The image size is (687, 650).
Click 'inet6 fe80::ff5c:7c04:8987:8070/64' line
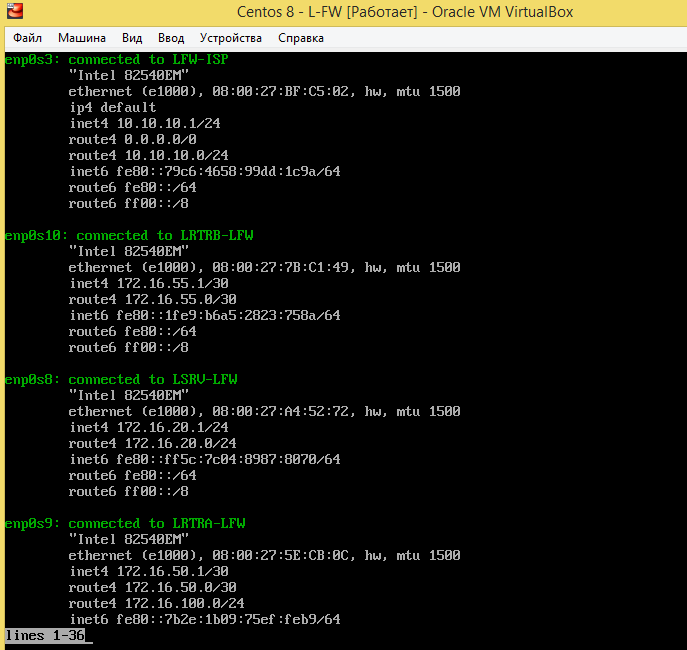pyautogui.click(x=205, y=460)
